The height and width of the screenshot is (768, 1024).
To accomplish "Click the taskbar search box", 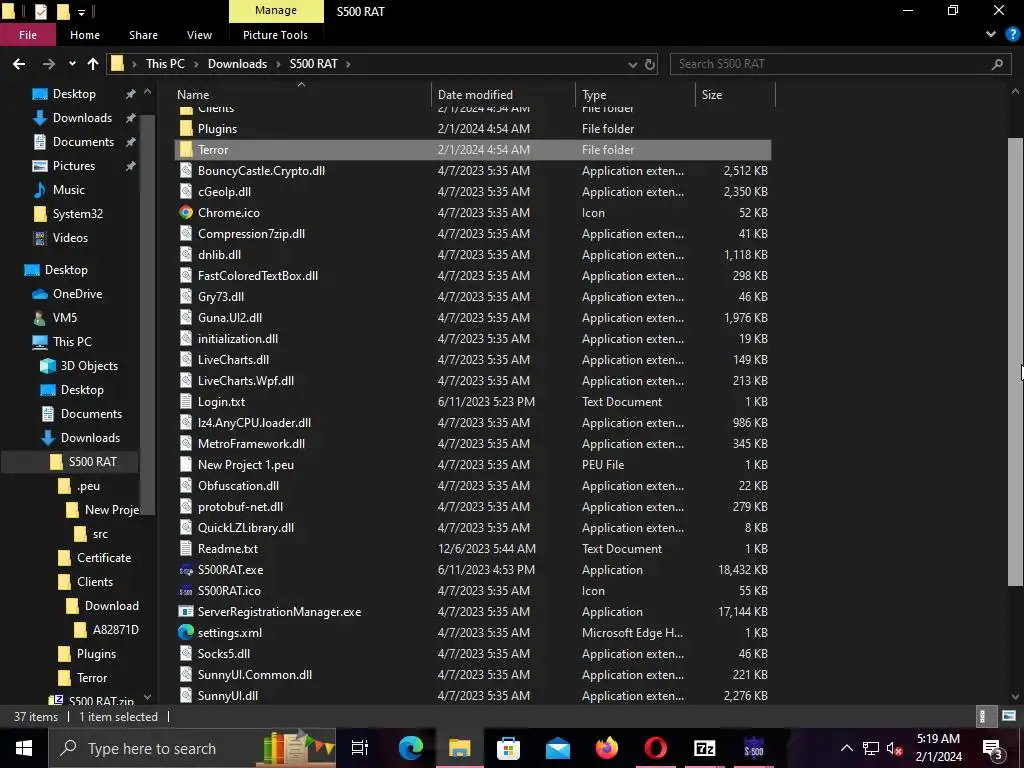I will 192,748.
